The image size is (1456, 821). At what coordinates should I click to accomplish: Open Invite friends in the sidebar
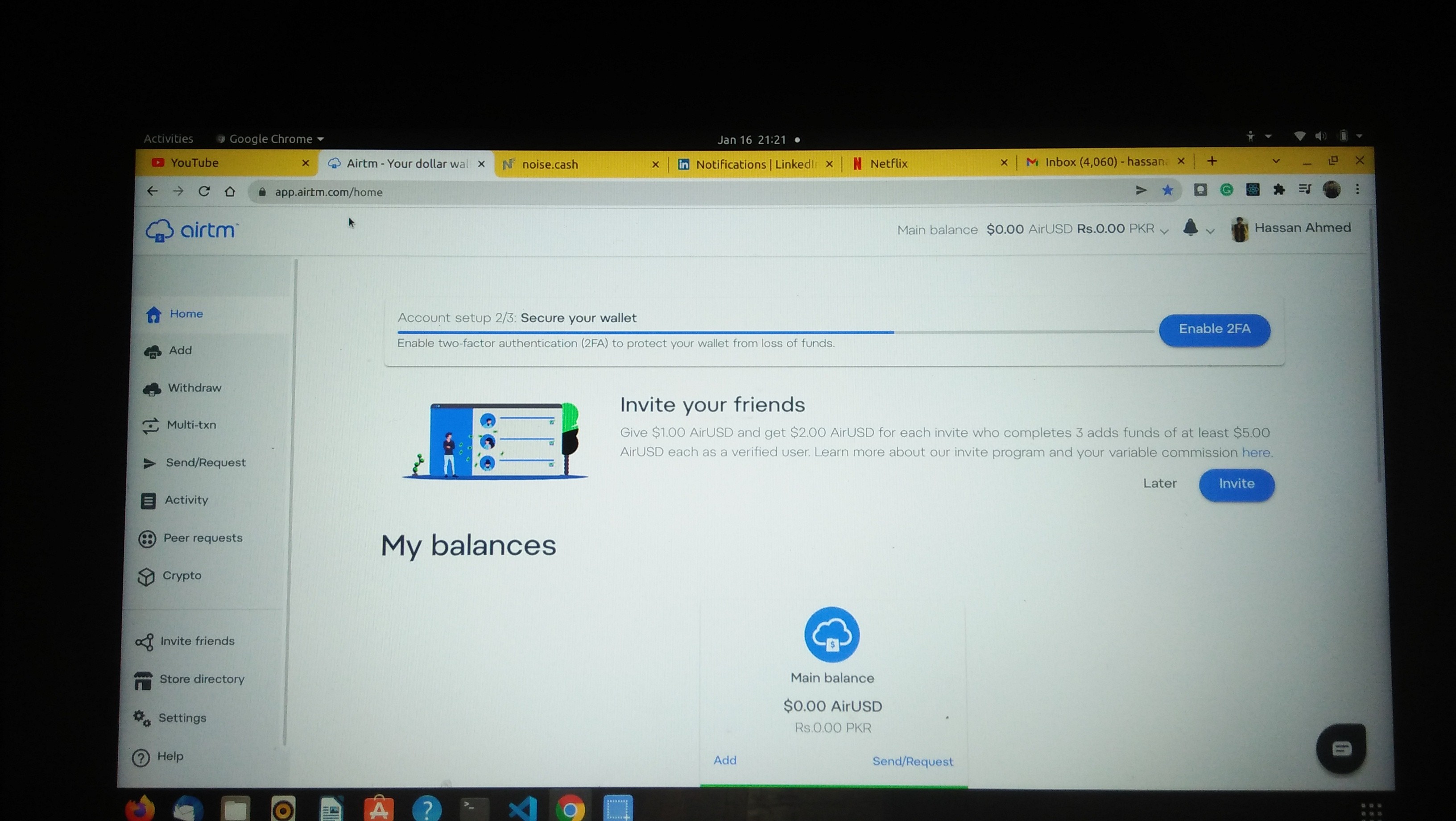pos(185,641)
